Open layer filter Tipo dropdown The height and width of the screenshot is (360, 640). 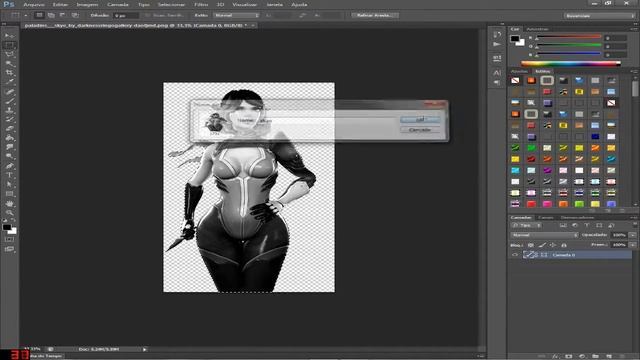[x=527, y=225]
